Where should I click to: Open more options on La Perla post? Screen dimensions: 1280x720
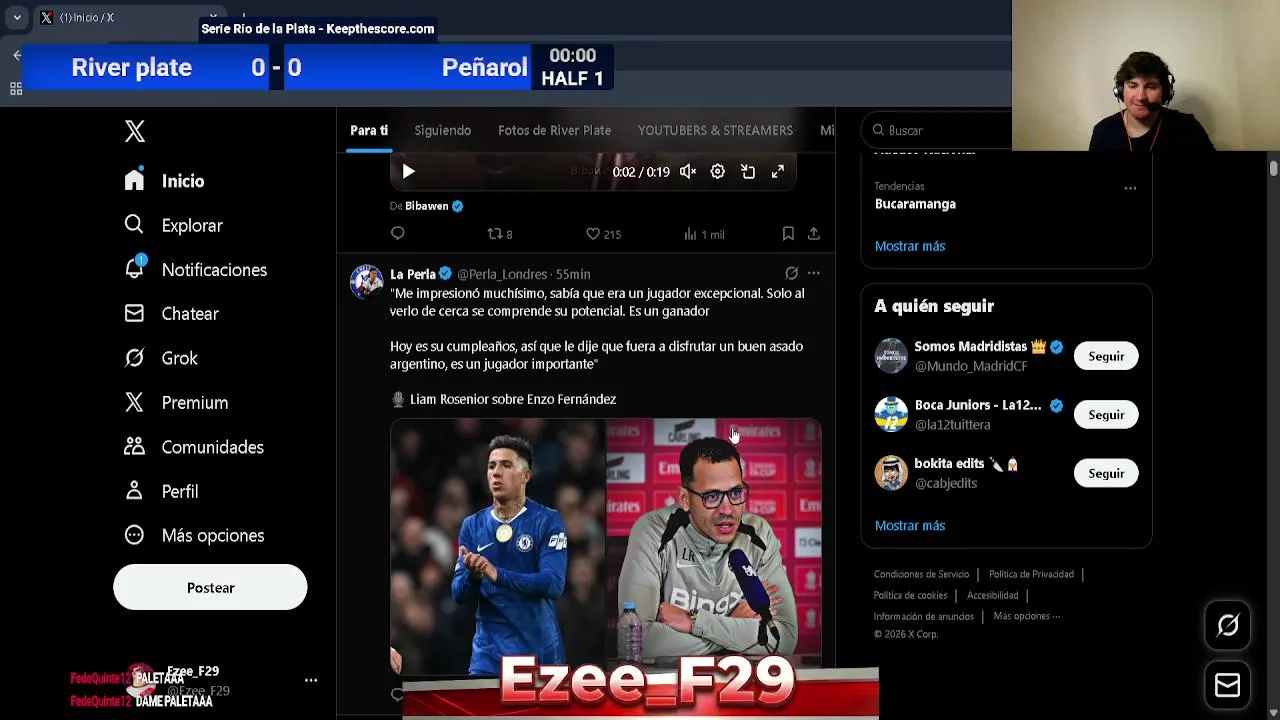pos(814,273)
